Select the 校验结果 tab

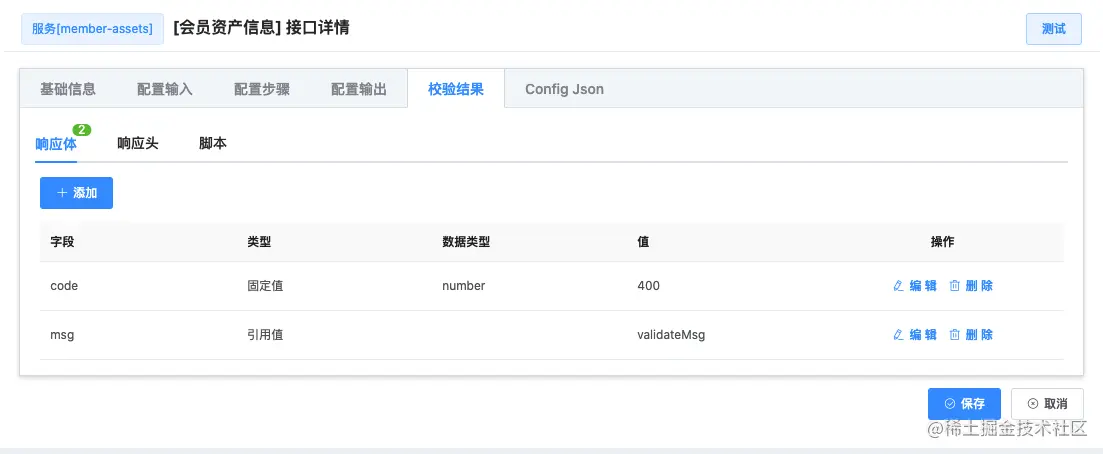(x=456, y=89)
